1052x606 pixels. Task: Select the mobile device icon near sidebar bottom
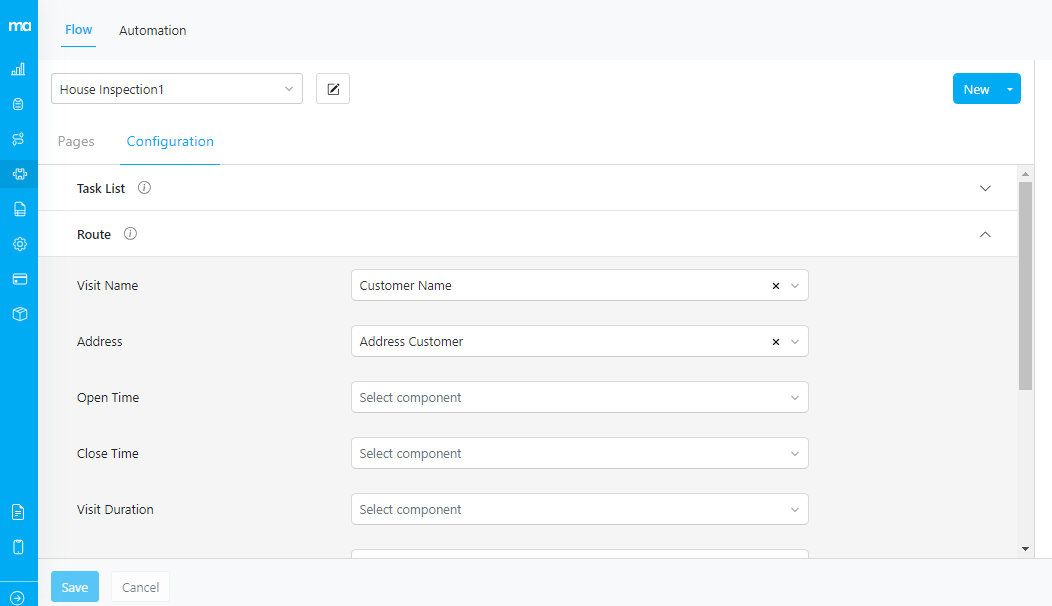(x=19, y=546)
